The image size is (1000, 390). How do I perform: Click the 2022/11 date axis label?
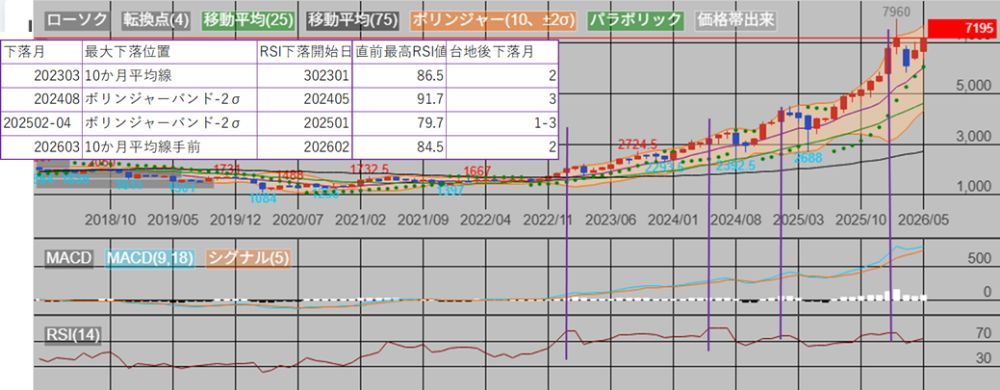[x=548, y=220]
